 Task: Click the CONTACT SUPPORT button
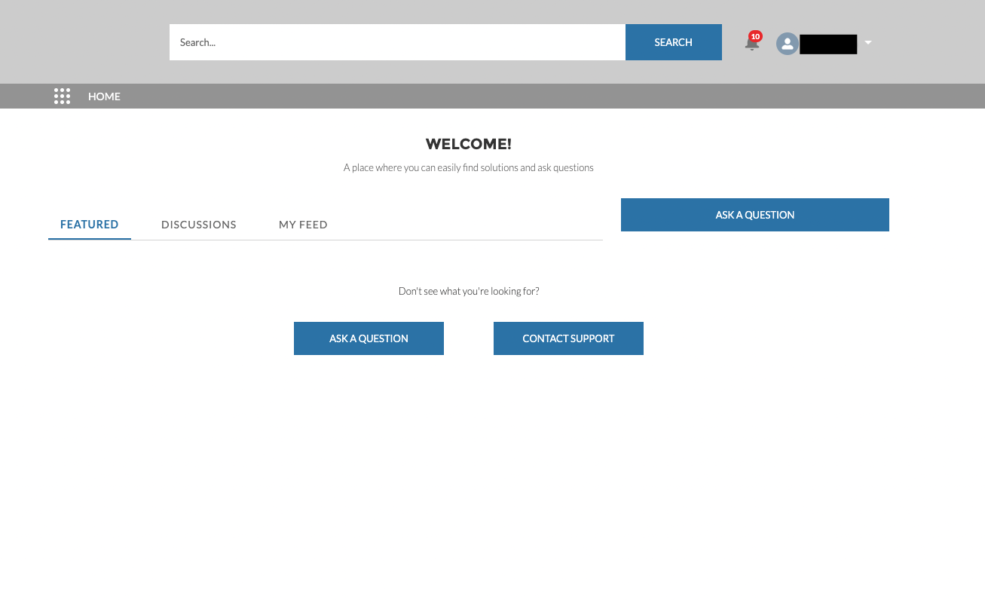[568, 339]
